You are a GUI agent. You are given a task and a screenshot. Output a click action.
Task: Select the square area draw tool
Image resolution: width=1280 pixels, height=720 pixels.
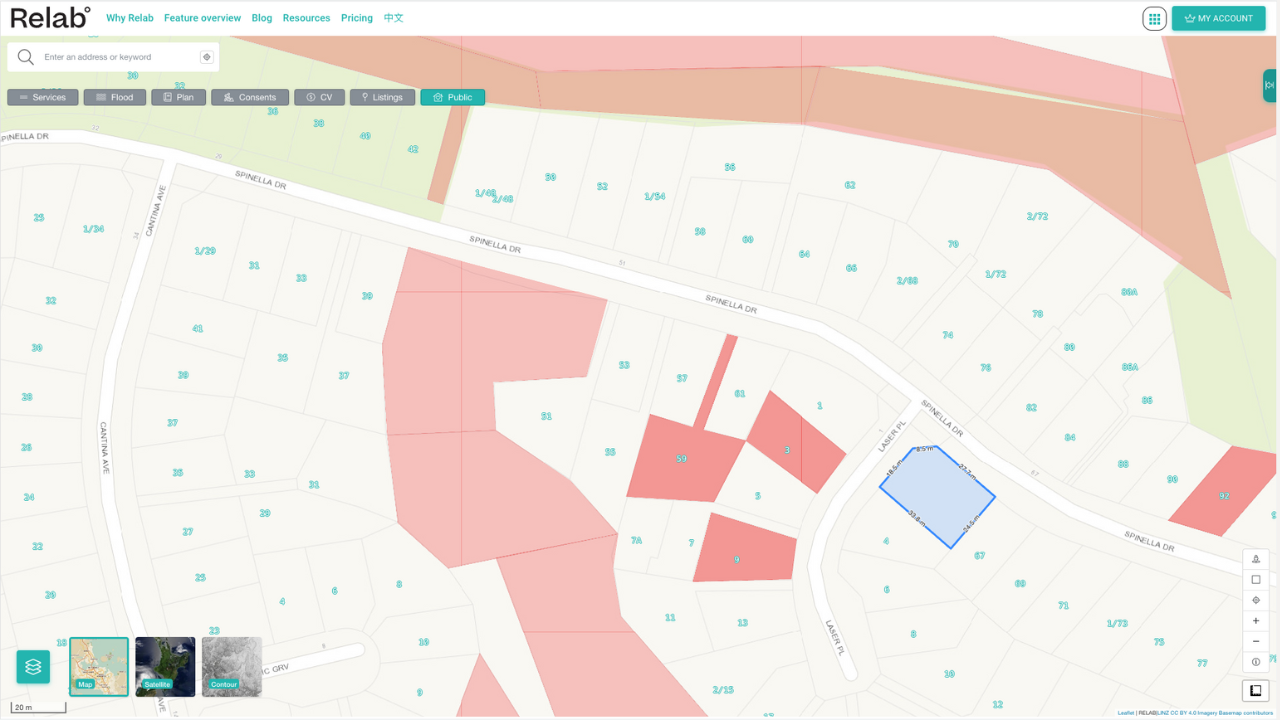coord(1256,580)
